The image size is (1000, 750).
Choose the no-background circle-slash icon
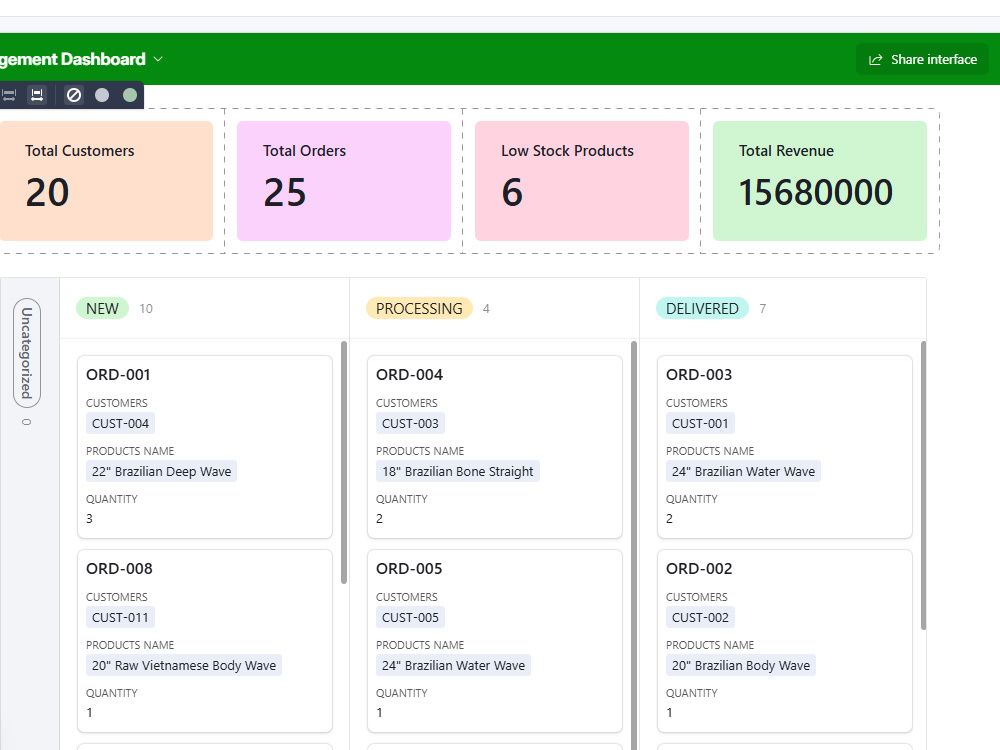click(x=74, y=96)
